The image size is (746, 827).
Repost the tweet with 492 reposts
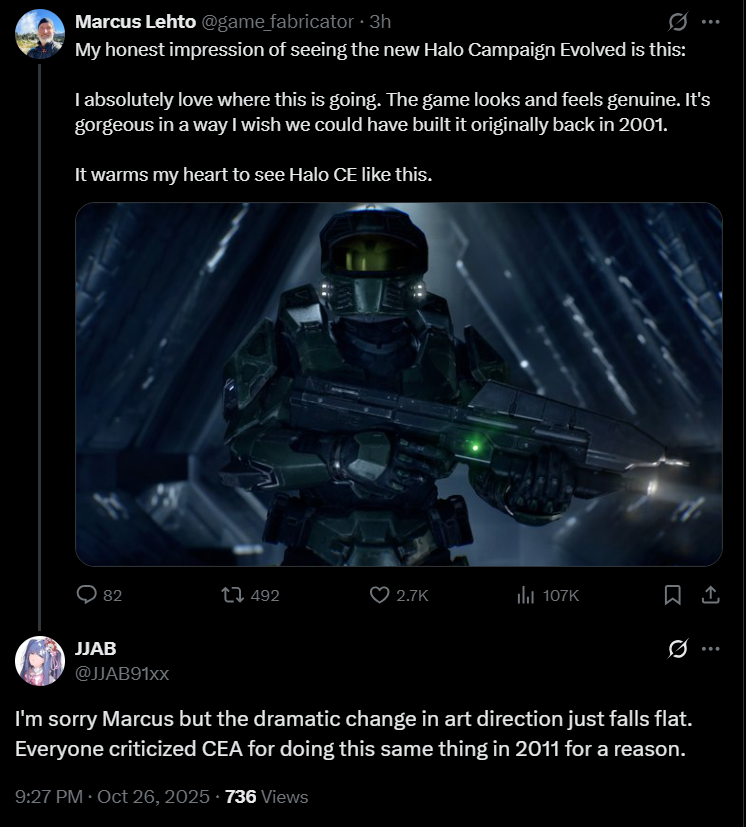pos(250,595)
